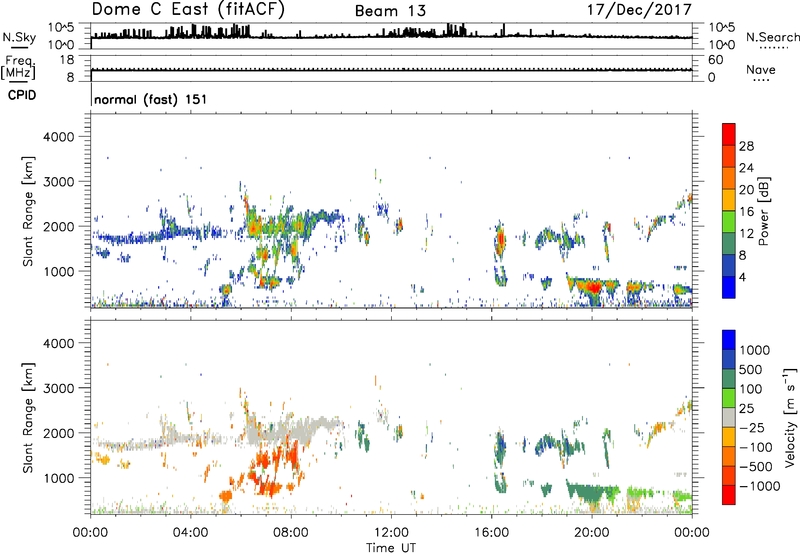The image size is (800, 554).
Task: Click the 'Freq. [MHz]' label
Action: (x=18, y=67)
